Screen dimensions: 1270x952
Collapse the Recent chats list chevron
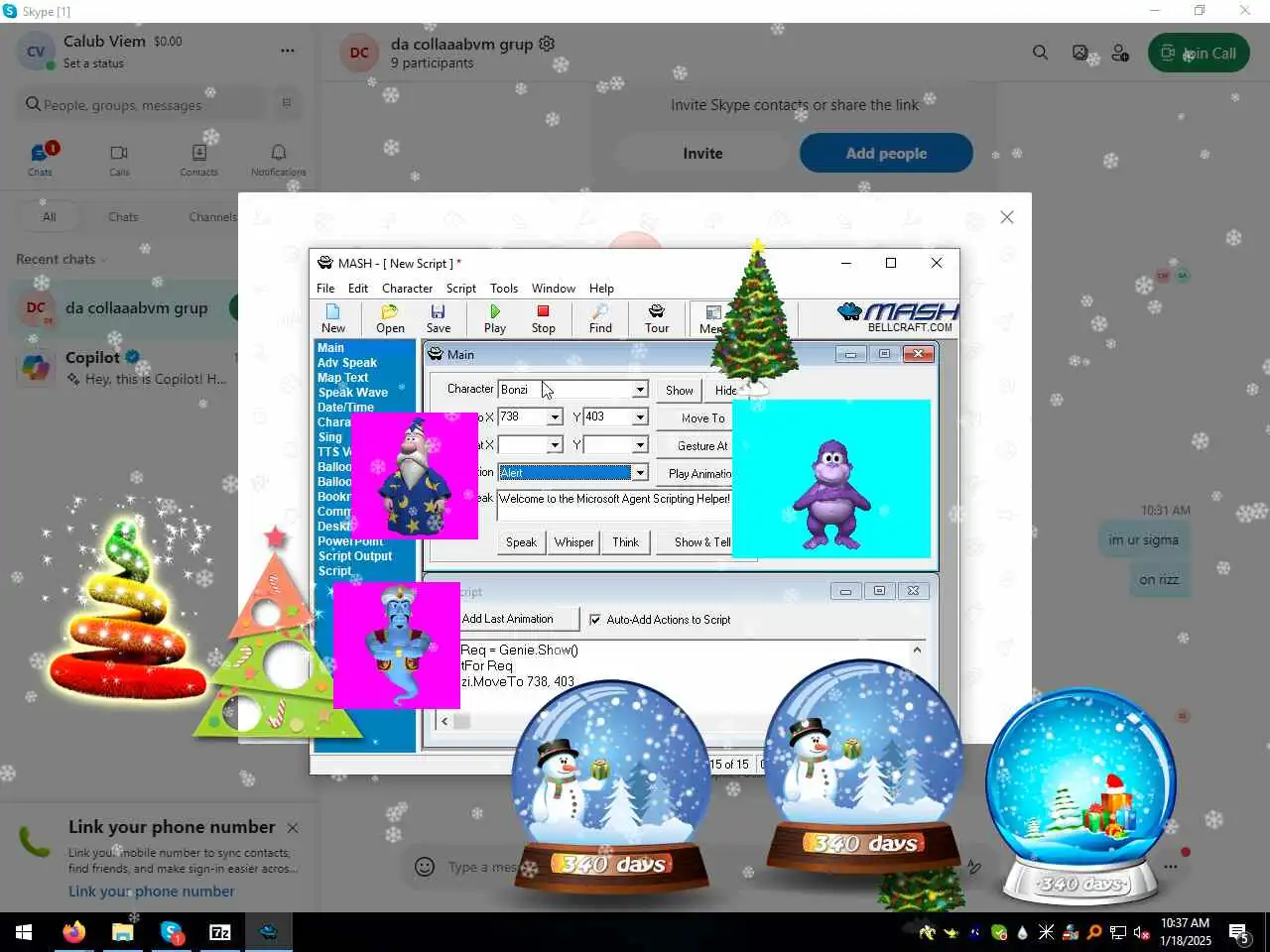coord(103,260)
